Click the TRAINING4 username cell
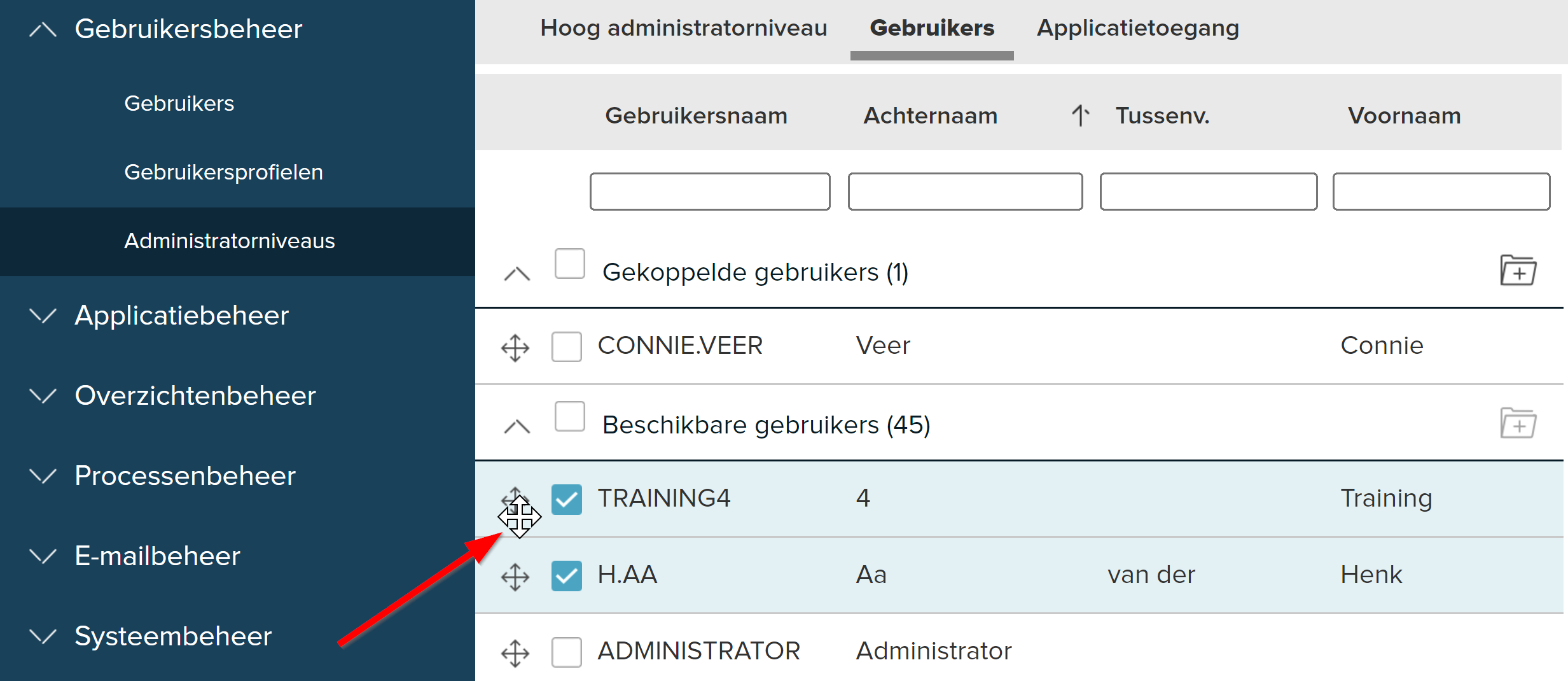The height and width of the screenshot is (681, 1568). pyautogui.click(x=664, y=498)
